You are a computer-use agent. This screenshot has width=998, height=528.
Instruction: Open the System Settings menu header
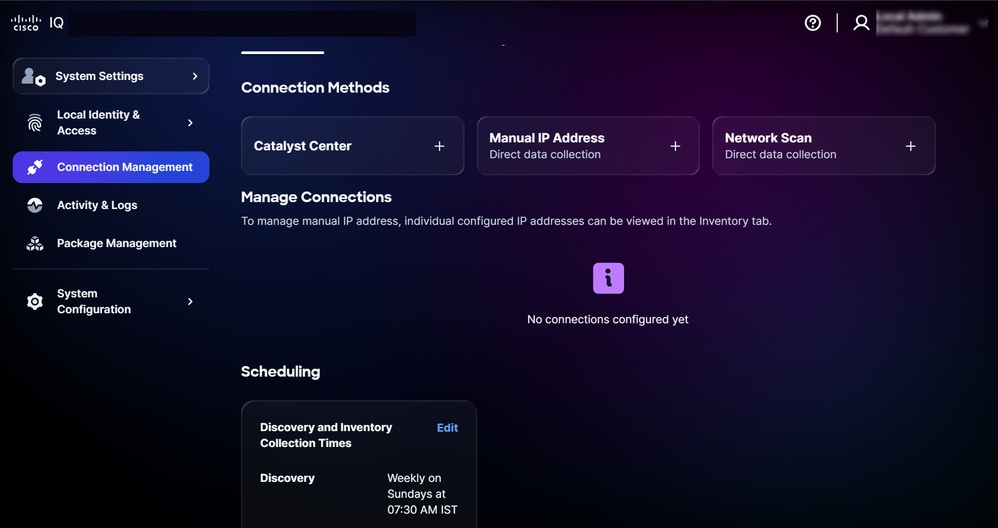[x=111, y=76]
